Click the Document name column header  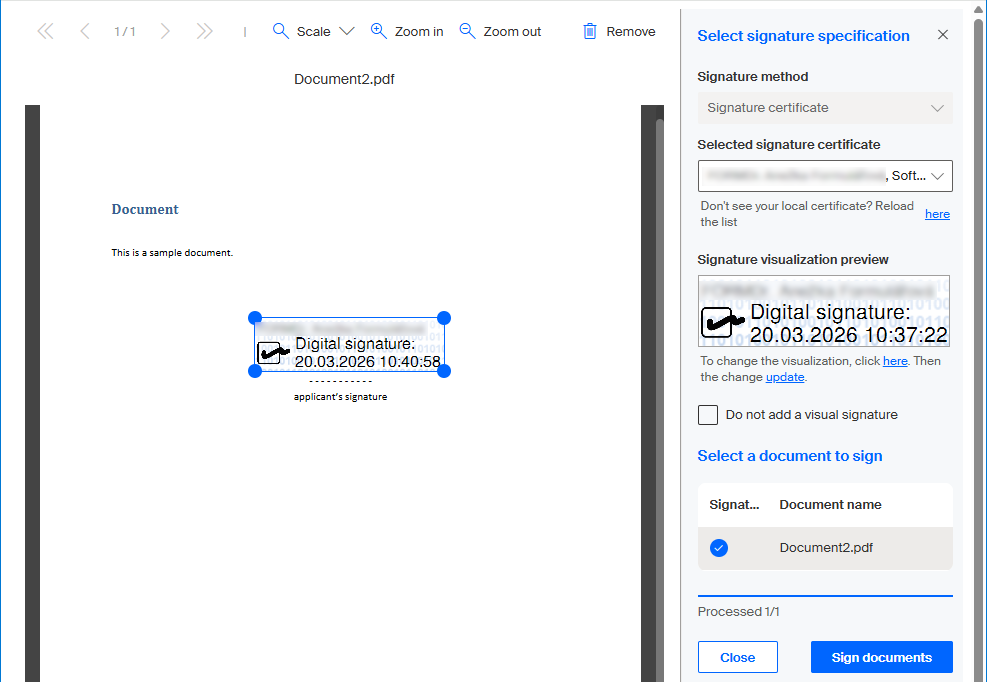830,505
